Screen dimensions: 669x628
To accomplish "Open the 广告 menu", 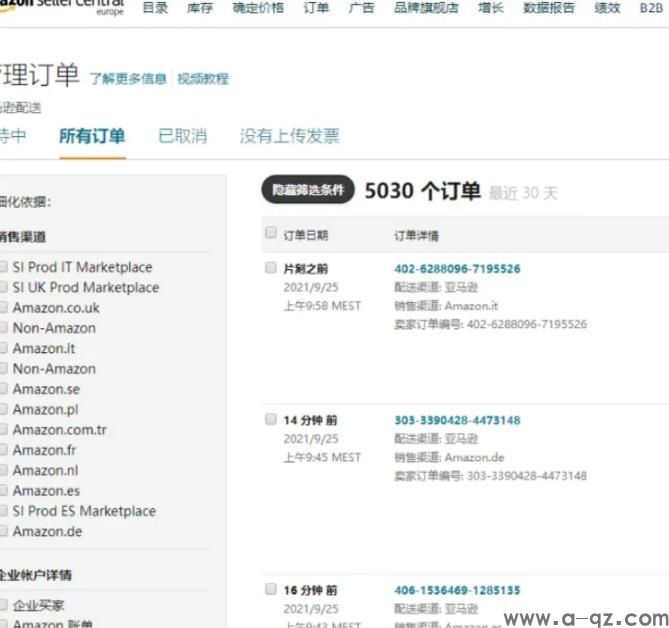I will click(361, 8).
